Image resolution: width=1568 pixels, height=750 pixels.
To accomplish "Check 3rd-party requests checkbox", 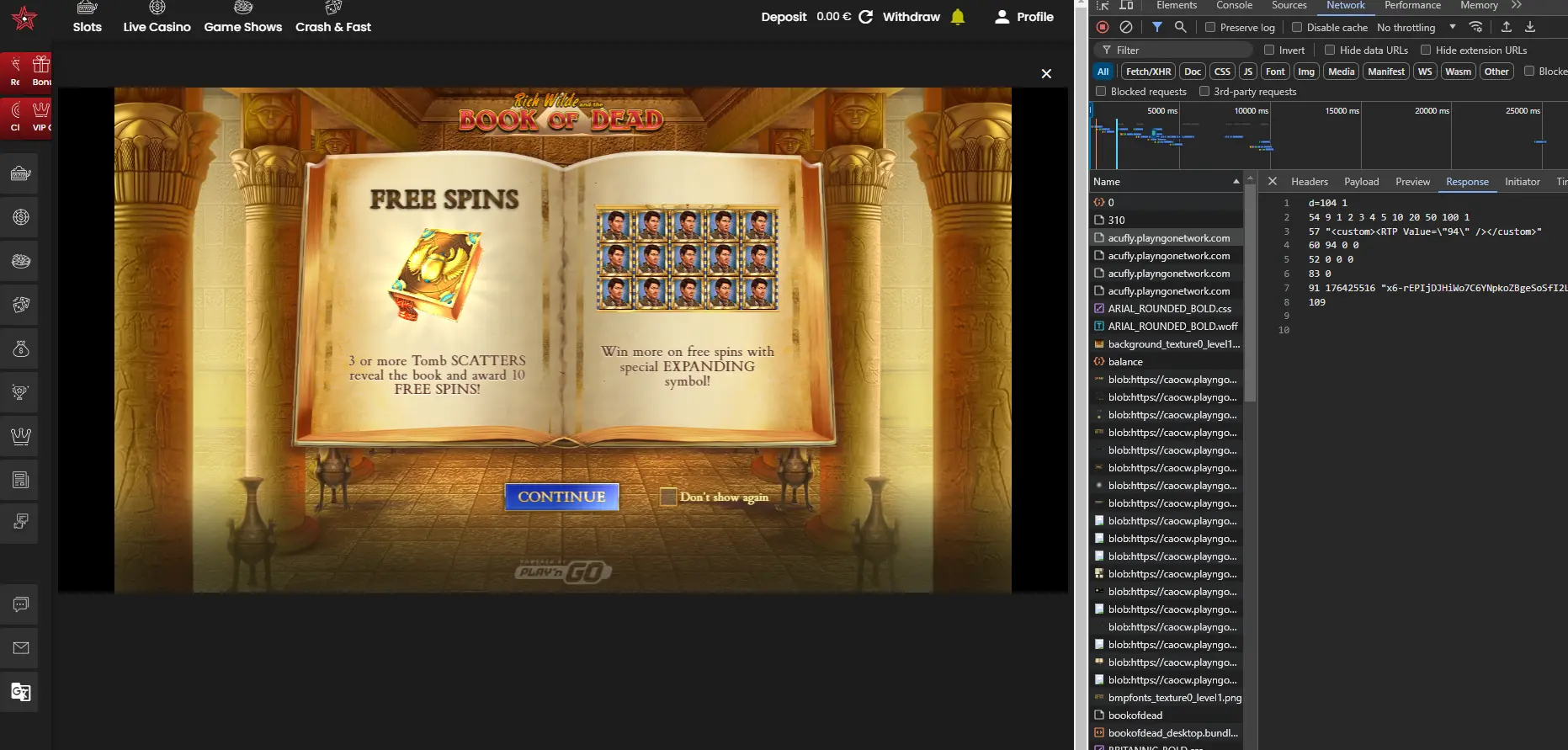I will (1204, 91).
